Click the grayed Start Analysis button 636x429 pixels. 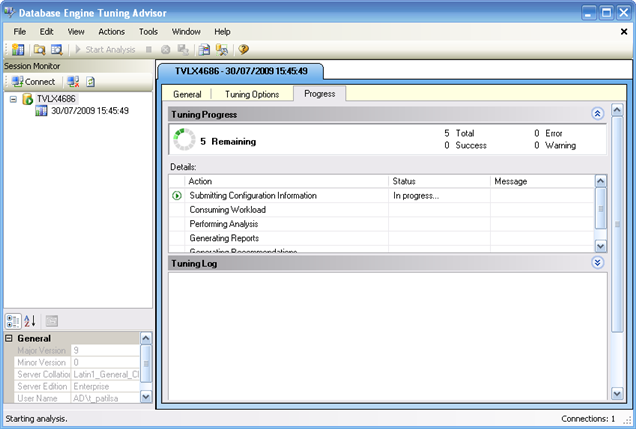tap(105, 49)
